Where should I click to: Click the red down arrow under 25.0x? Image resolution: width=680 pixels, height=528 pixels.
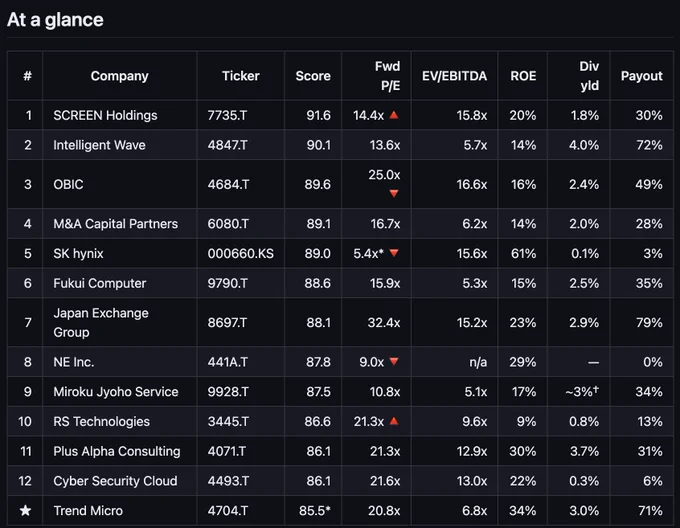pos(394,193)
